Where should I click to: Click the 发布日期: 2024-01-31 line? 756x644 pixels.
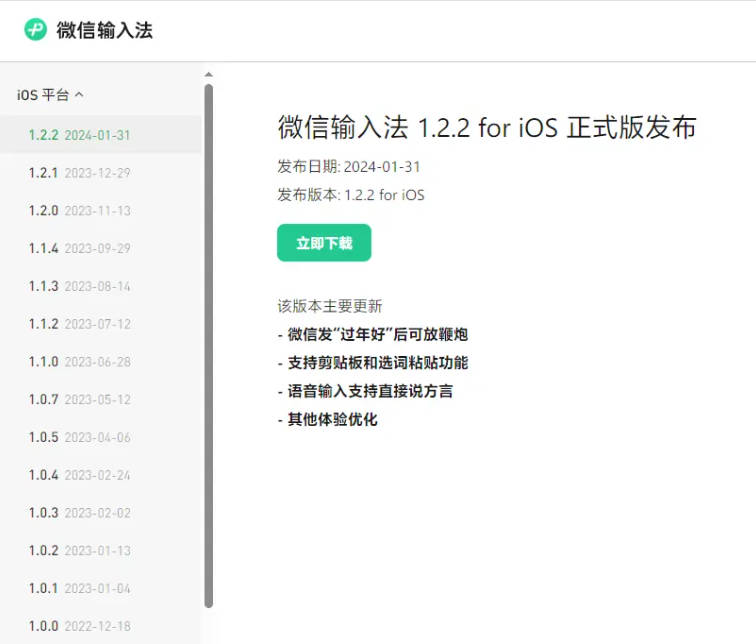pos(349,167)
